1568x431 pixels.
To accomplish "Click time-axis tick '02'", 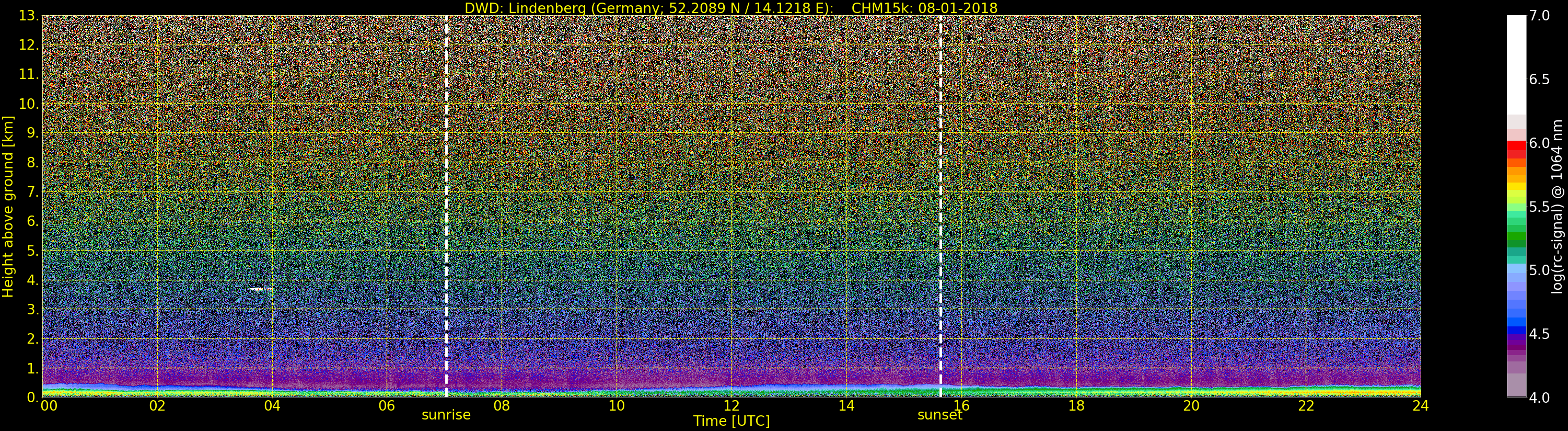I will click(157, 405).
